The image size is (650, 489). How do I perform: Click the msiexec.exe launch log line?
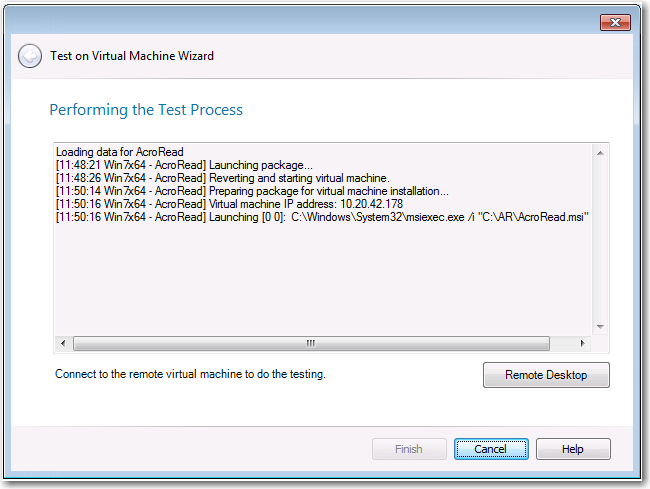(x=320, y=217)
